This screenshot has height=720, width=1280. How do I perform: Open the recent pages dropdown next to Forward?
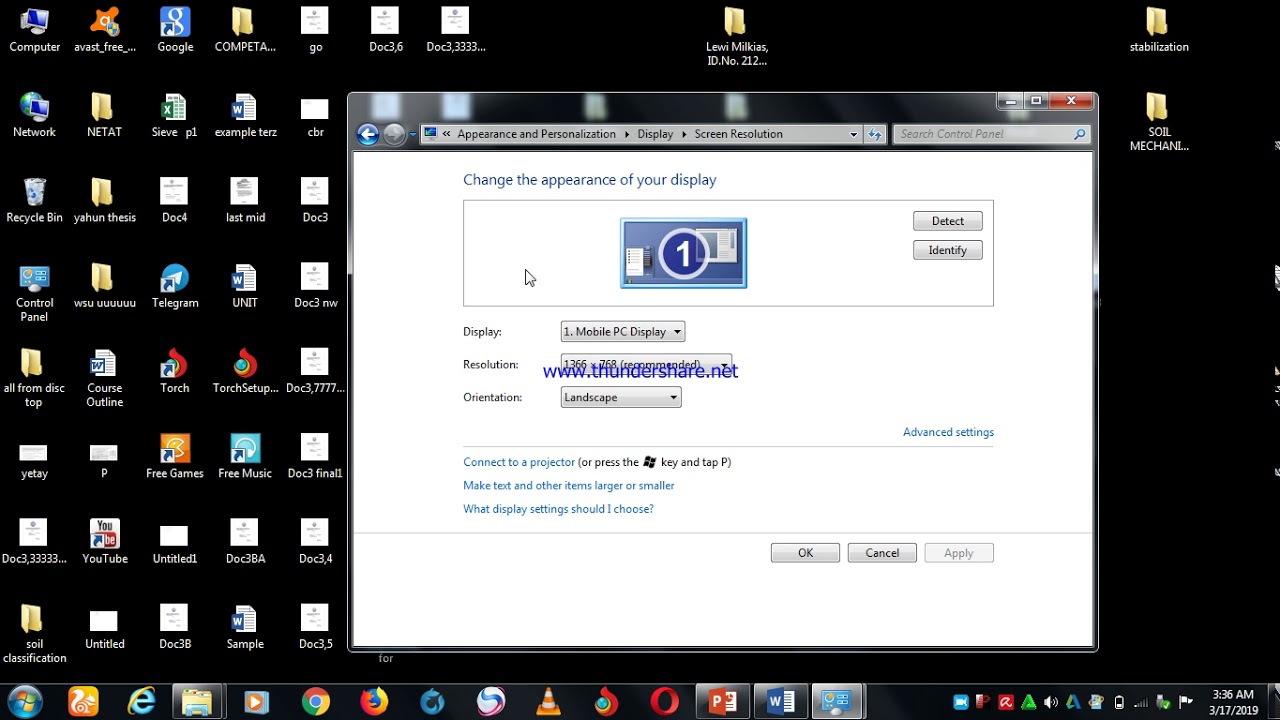[x=413, y=134]
